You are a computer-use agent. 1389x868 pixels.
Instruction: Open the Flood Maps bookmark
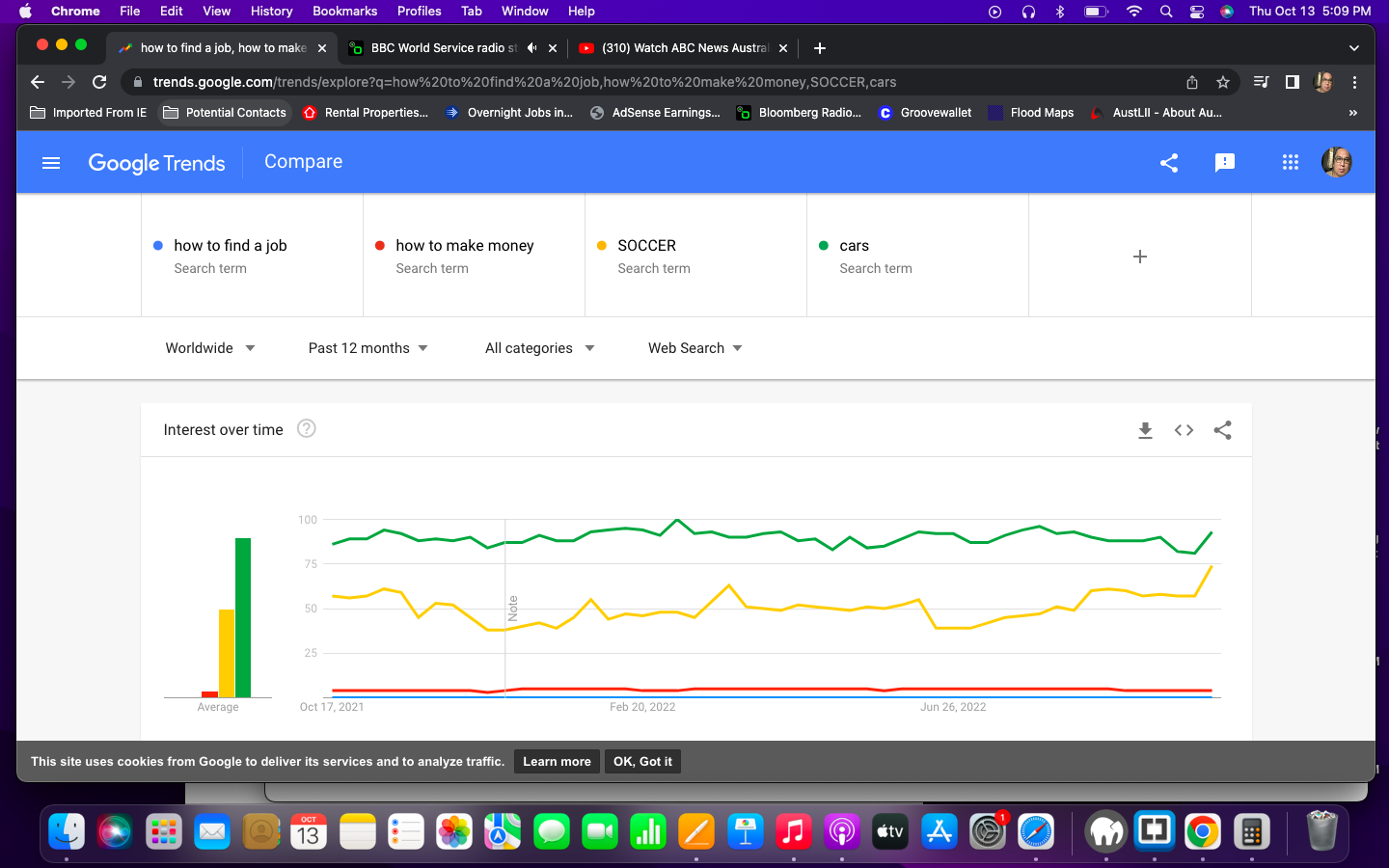pyautogui.click(x=1031, y=113)
